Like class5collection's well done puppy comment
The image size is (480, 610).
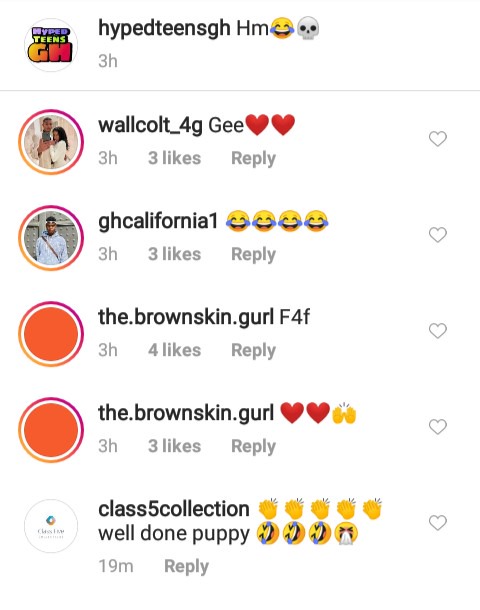(438, 523)
